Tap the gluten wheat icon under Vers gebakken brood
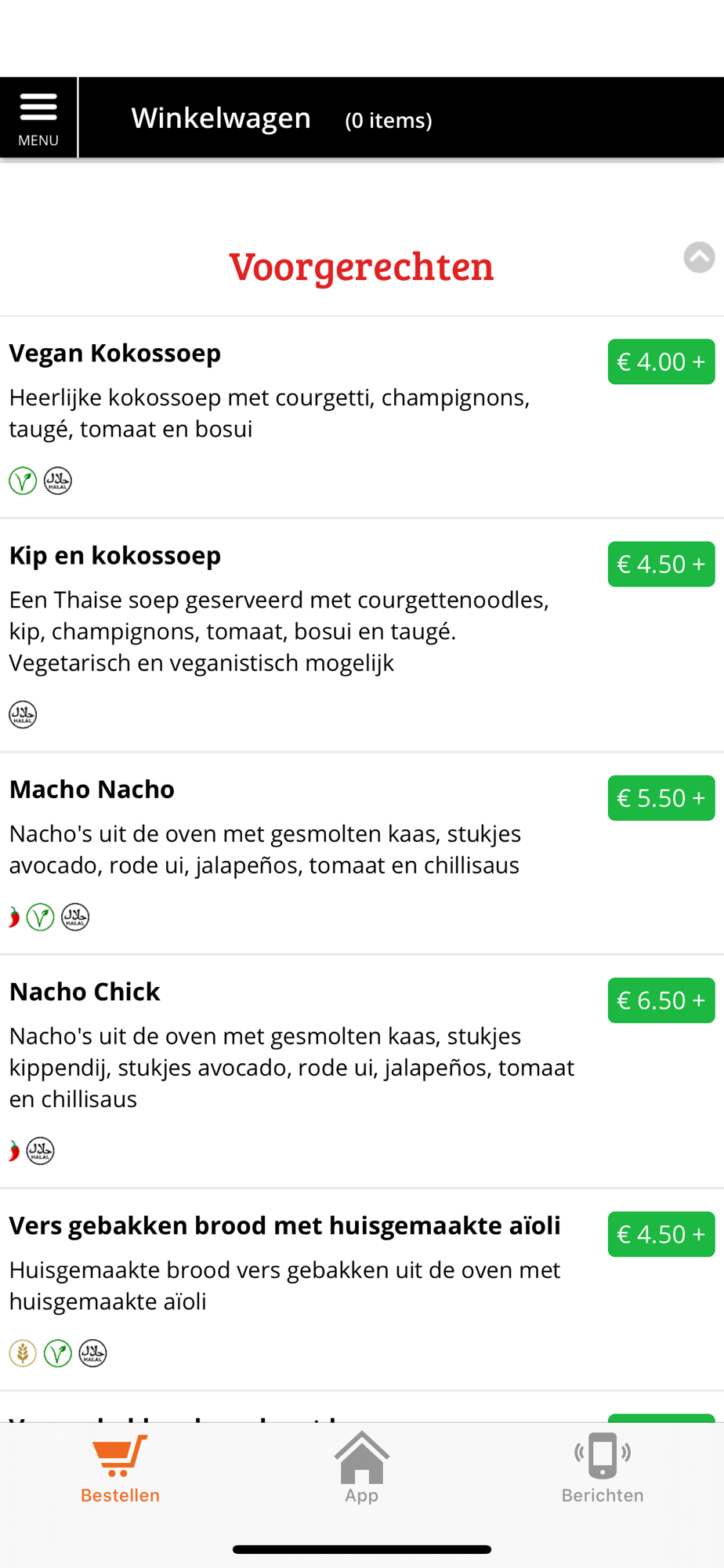724x1568 pixels. 23,1352
